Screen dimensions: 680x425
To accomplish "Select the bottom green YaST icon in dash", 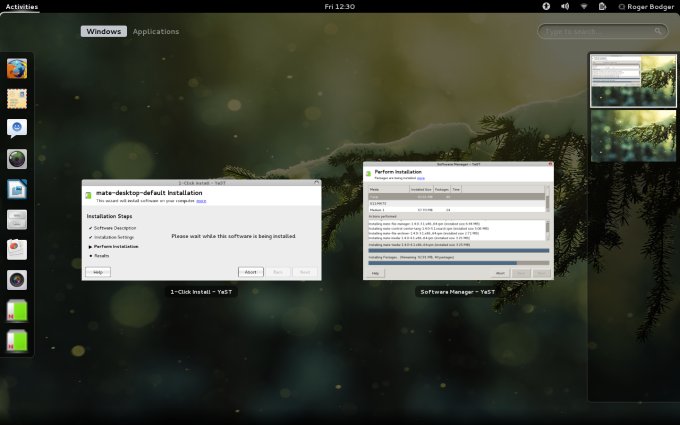I will pos(17,341).
